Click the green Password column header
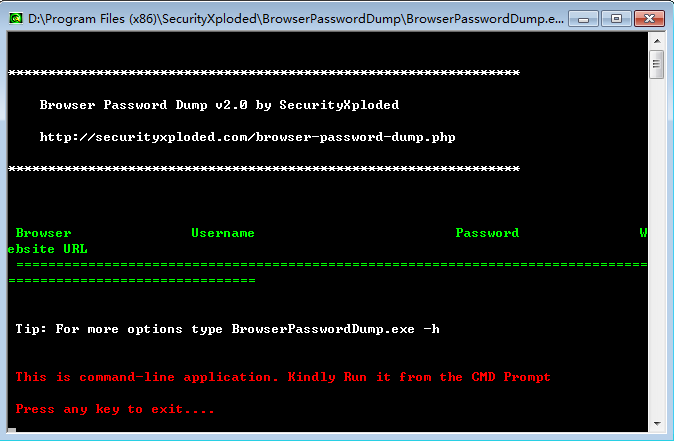Viewport: 674px width, 441px height. click(x=487, y=233)
